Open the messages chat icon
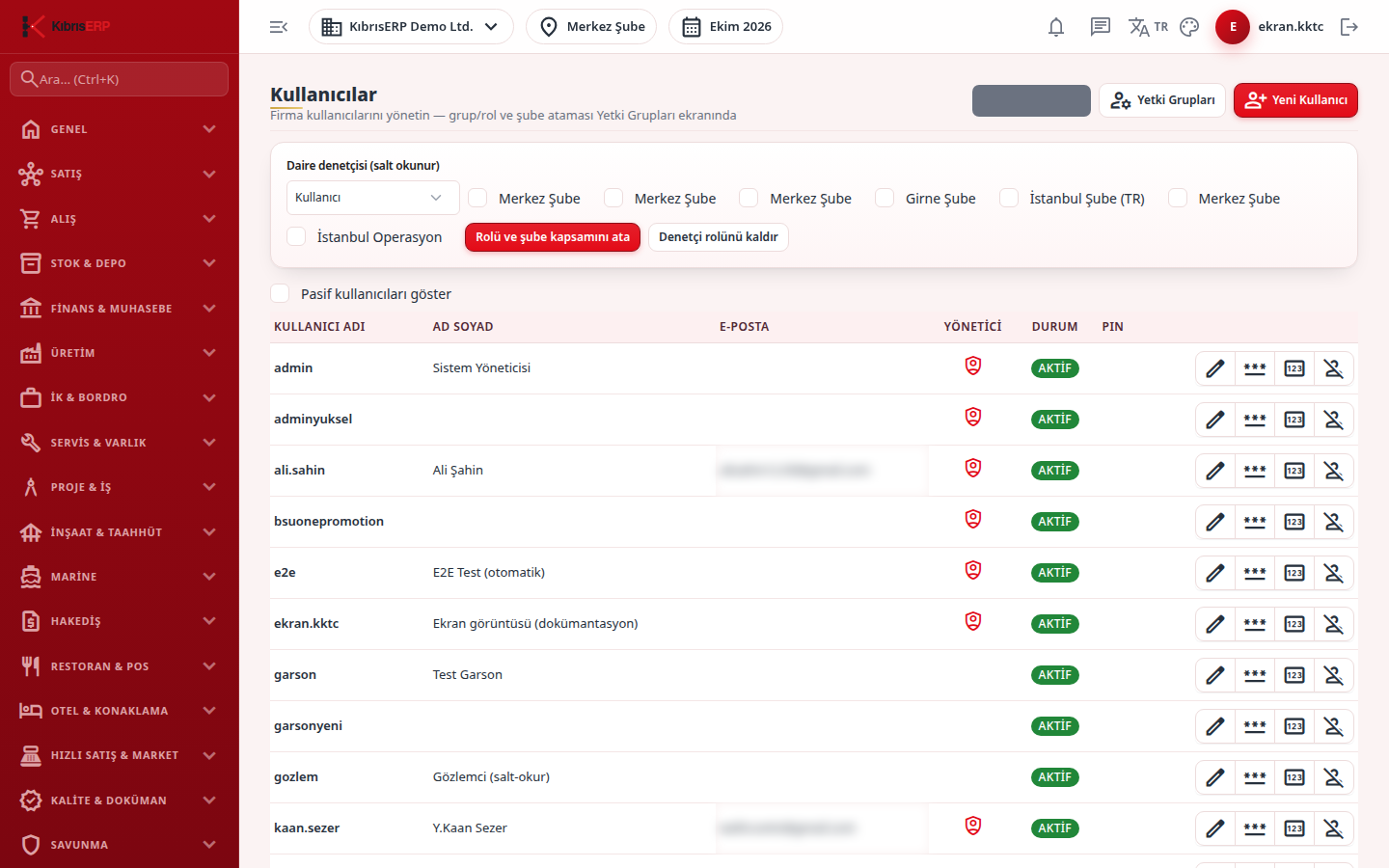Screen dimensions: 1389x868 [1100, 27]
